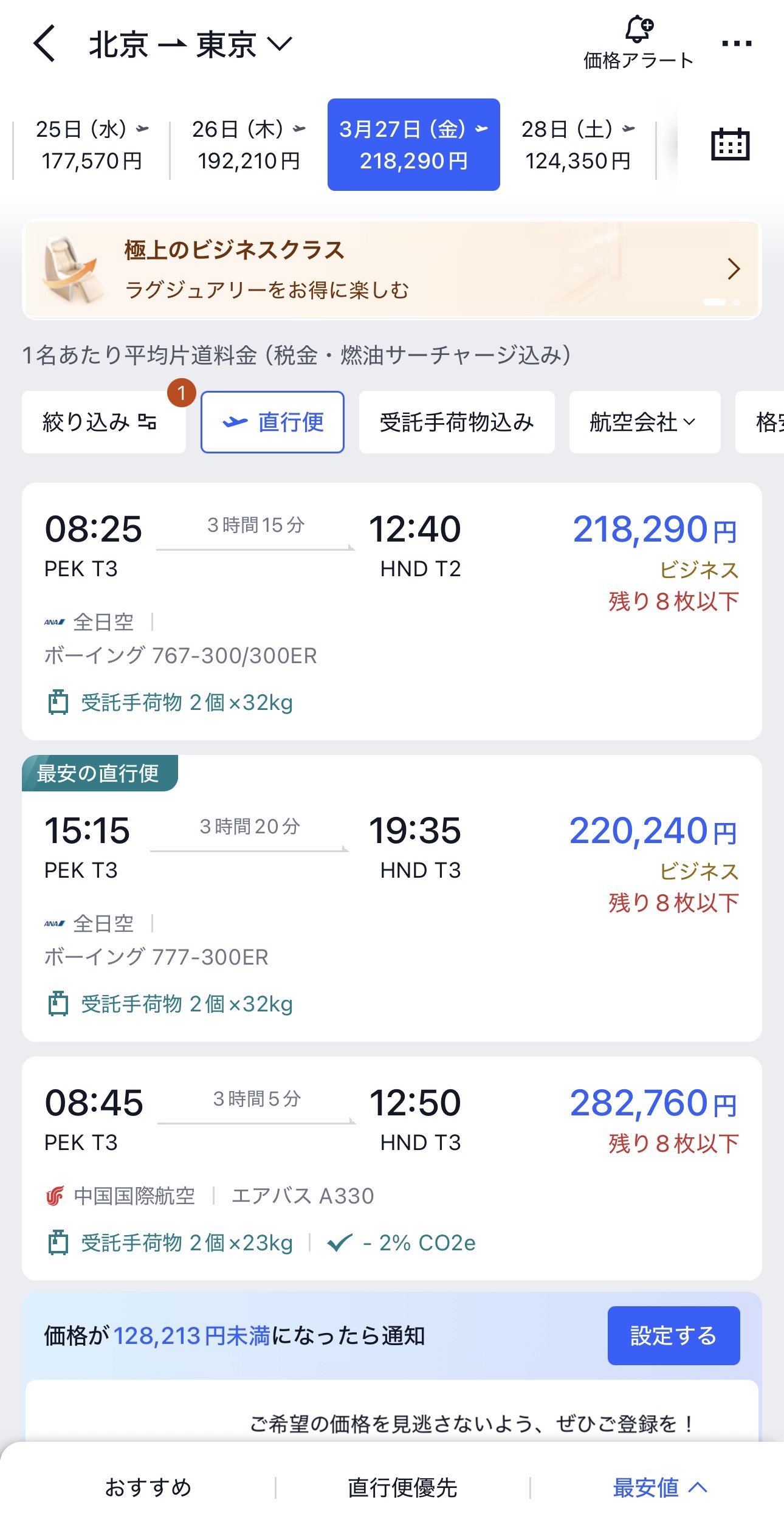The height and width of the screenshot is (1536, 784).
Task: Switch sorting to 直行便優先
Action: [402, 1487]
